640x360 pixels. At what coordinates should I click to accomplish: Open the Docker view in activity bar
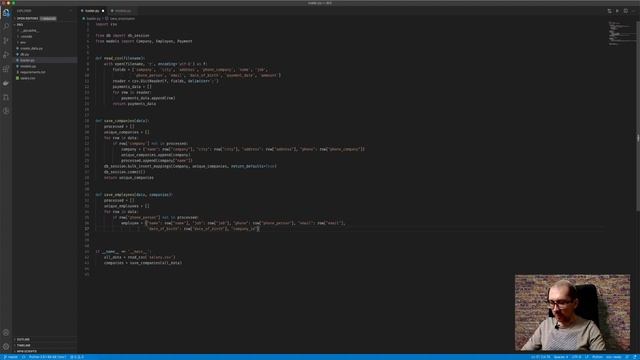tap(6, 83)
